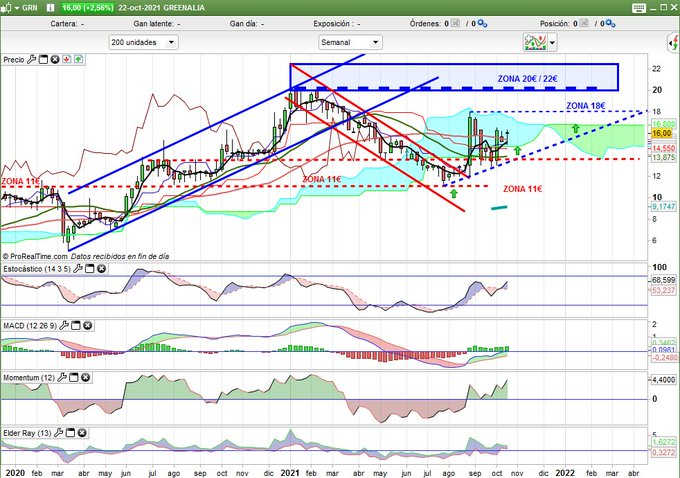
Task: Open the 200 unidades dropdown
Action: [143, 43]
